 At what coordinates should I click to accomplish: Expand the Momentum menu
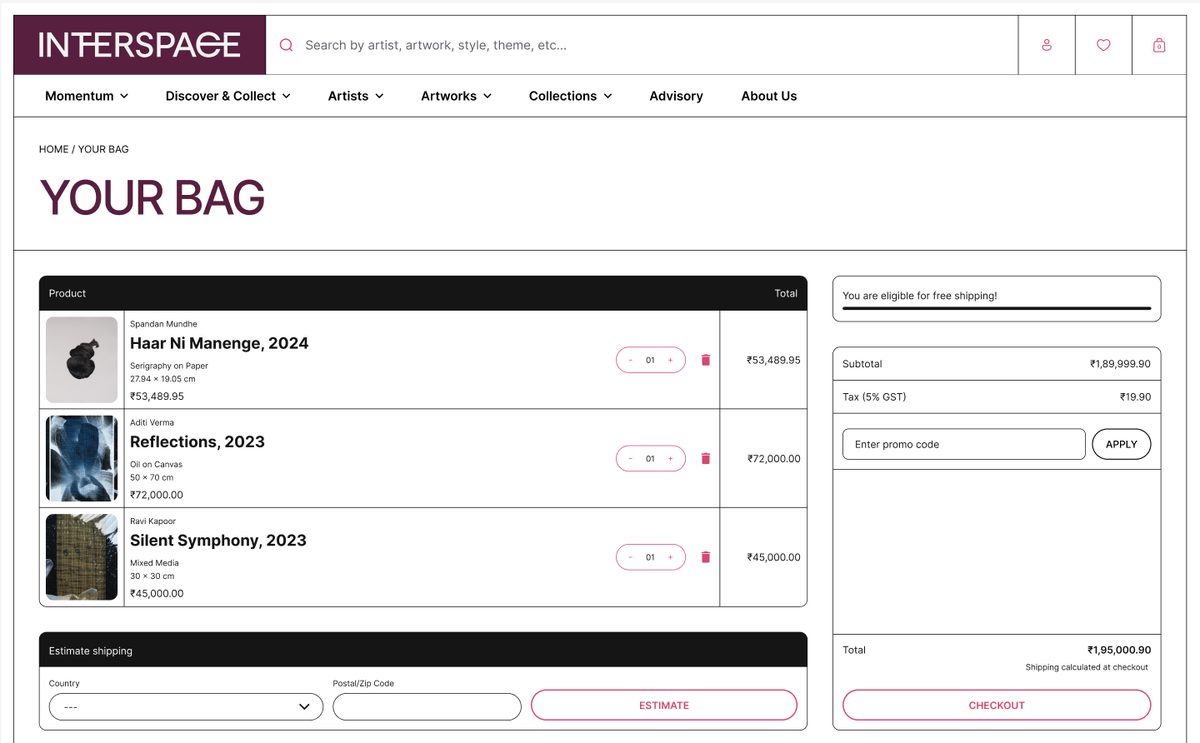point(87,96)
